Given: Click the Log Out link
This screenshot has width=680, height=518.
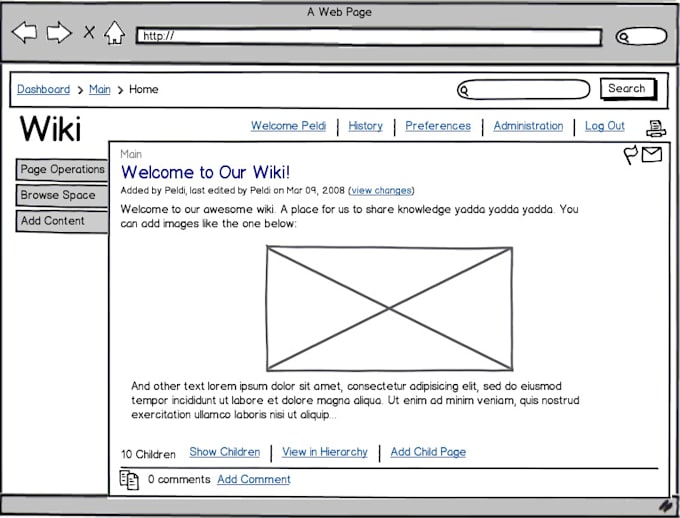Looking at the screenshot, I should 605,126.
